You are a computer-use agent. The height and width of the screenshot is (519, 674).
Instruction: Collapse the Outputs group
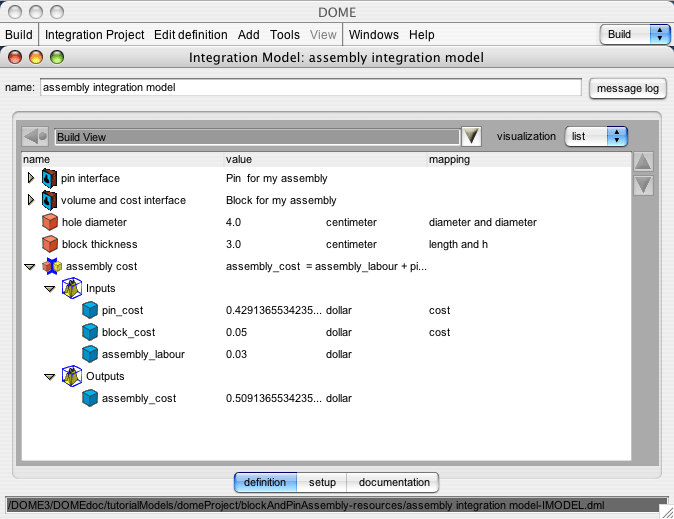(50, 377)
